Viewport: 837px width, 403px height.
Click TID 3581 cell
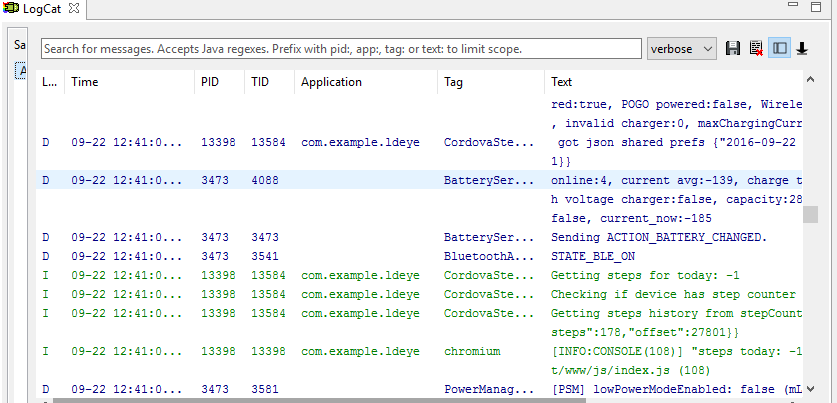pyautogui.click(x=265, y=389)
